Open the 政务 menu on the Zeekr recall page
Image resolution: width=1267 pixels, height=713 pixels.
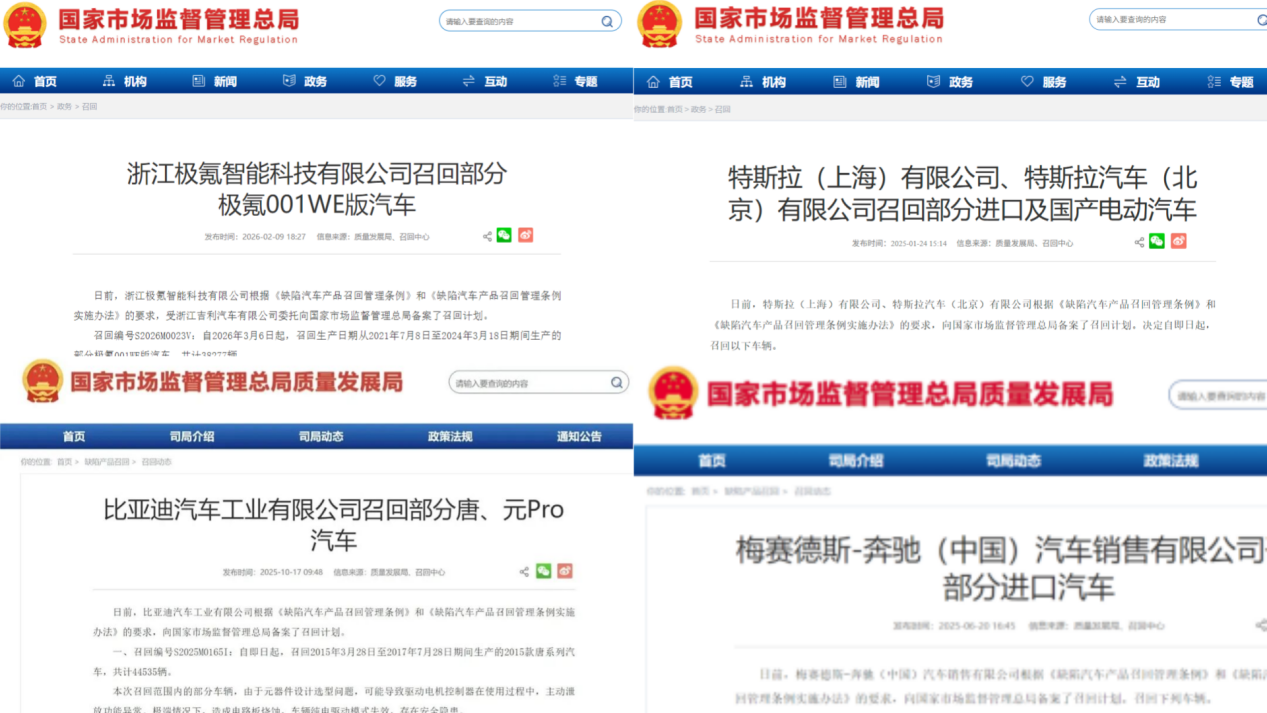pos(305,81)
